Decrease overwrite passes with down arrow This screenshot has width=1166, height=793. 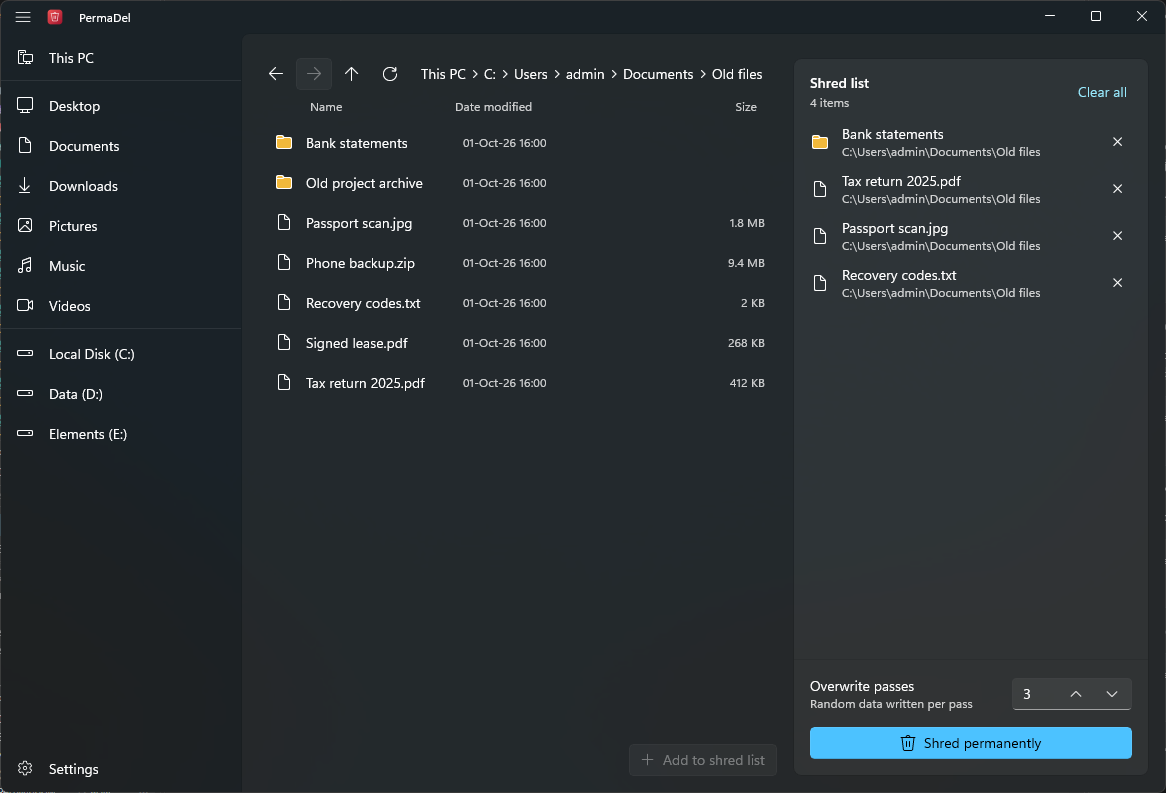(1112, 694)
